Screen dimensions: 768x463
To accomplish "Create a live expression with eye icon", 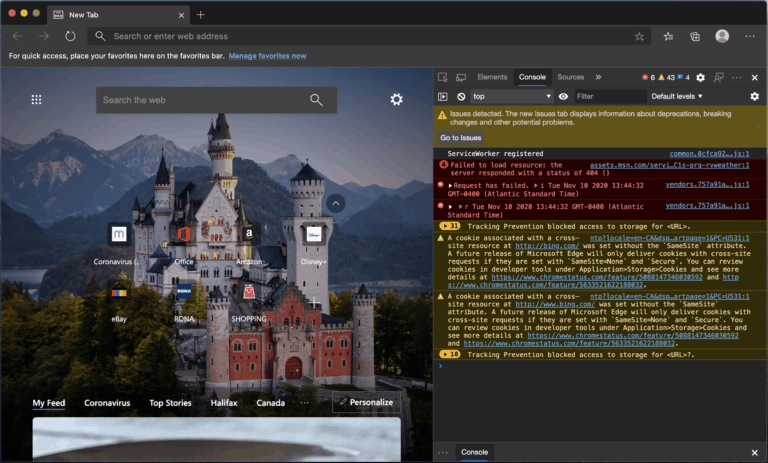I will click(x=563, y=97).
